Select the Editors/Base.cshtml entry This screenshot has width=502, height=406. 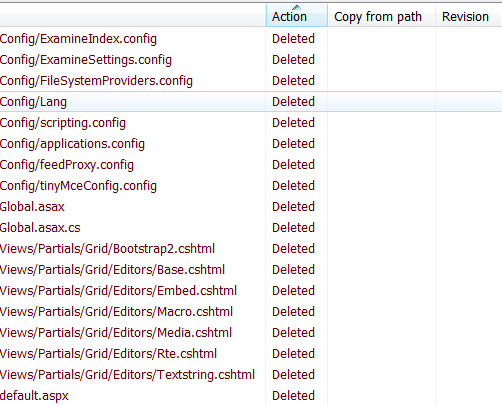pos(251,270)
